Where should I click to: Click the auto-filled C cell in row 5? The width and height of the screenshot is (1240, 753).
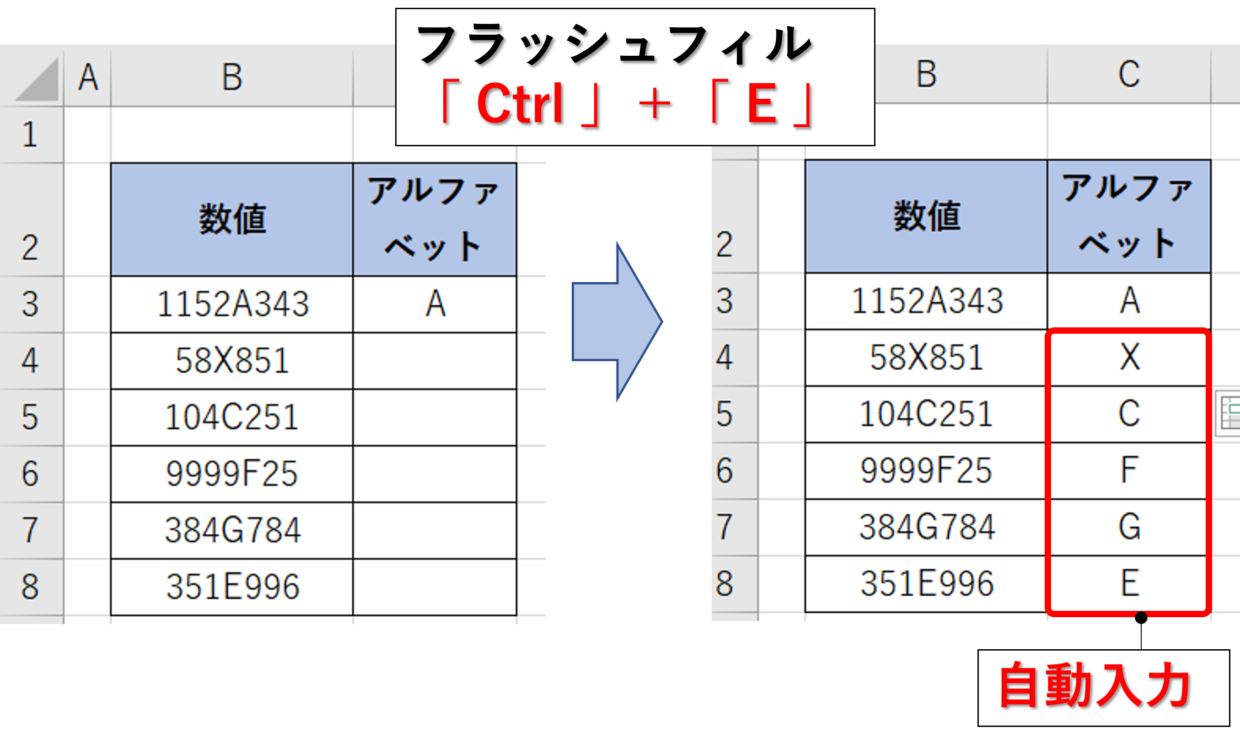tap(1129, 414)
